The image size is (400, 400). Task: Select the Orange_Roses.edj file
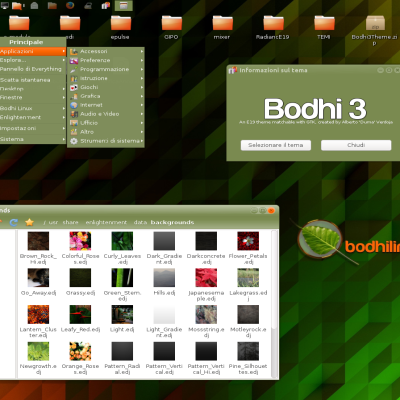tap(80, 358)
